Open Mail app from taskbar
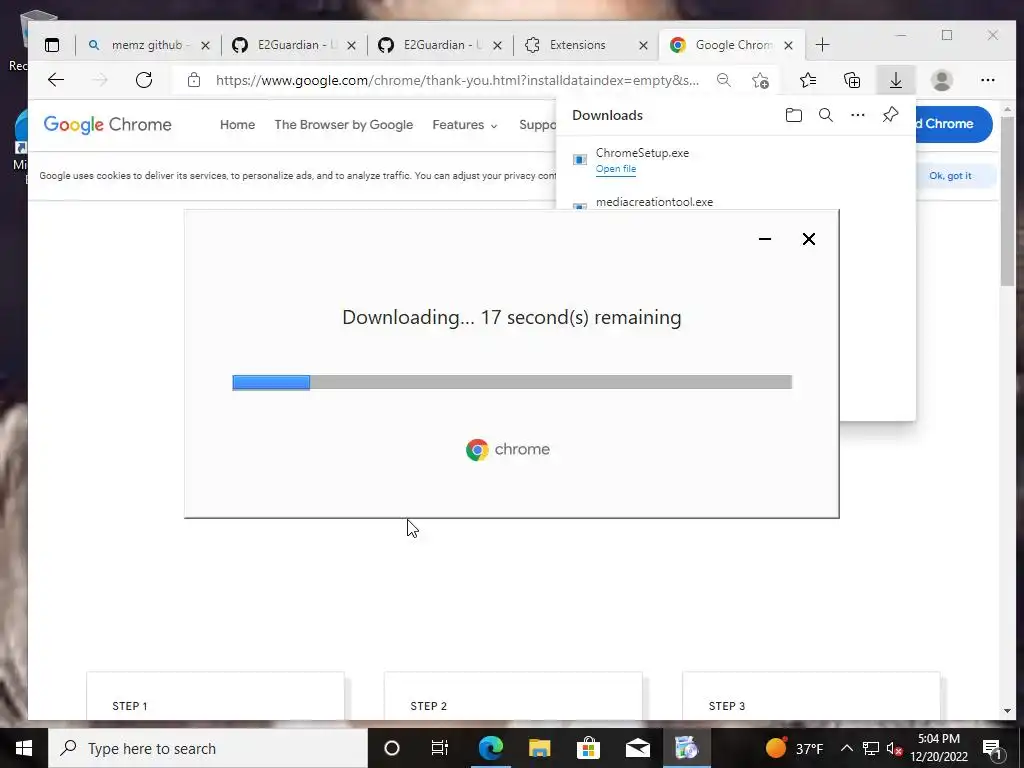The image size is (1024, 768). click(x=637, y=748)
